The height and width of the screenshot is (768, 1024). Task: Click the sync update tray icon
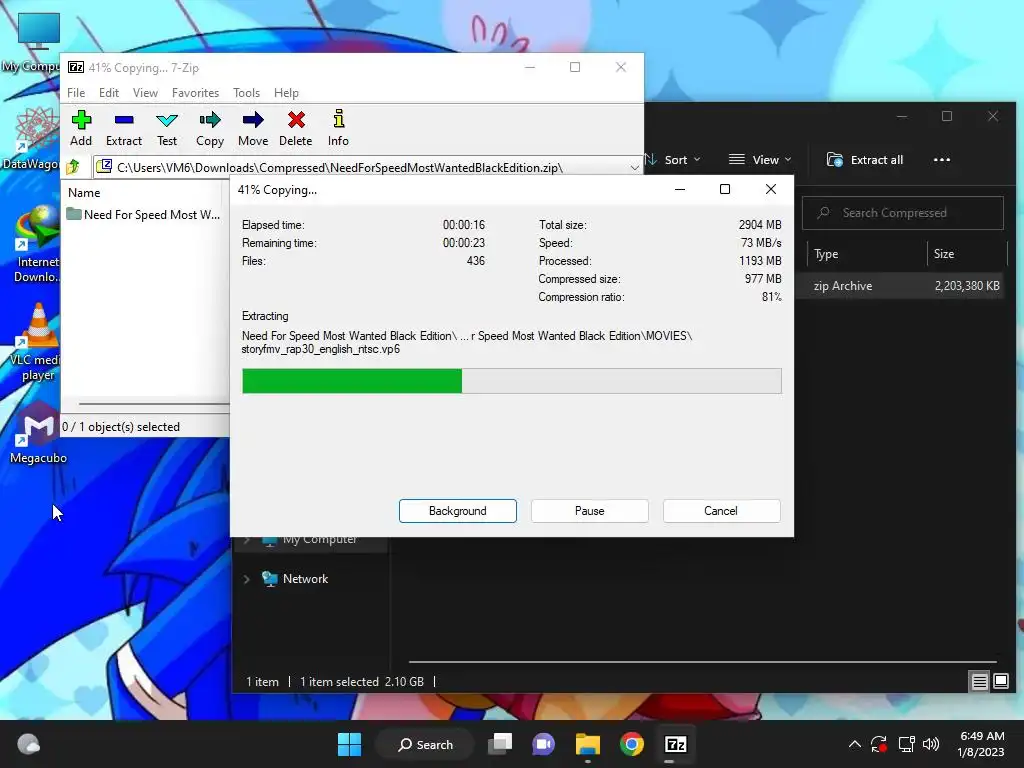(879, 744)
